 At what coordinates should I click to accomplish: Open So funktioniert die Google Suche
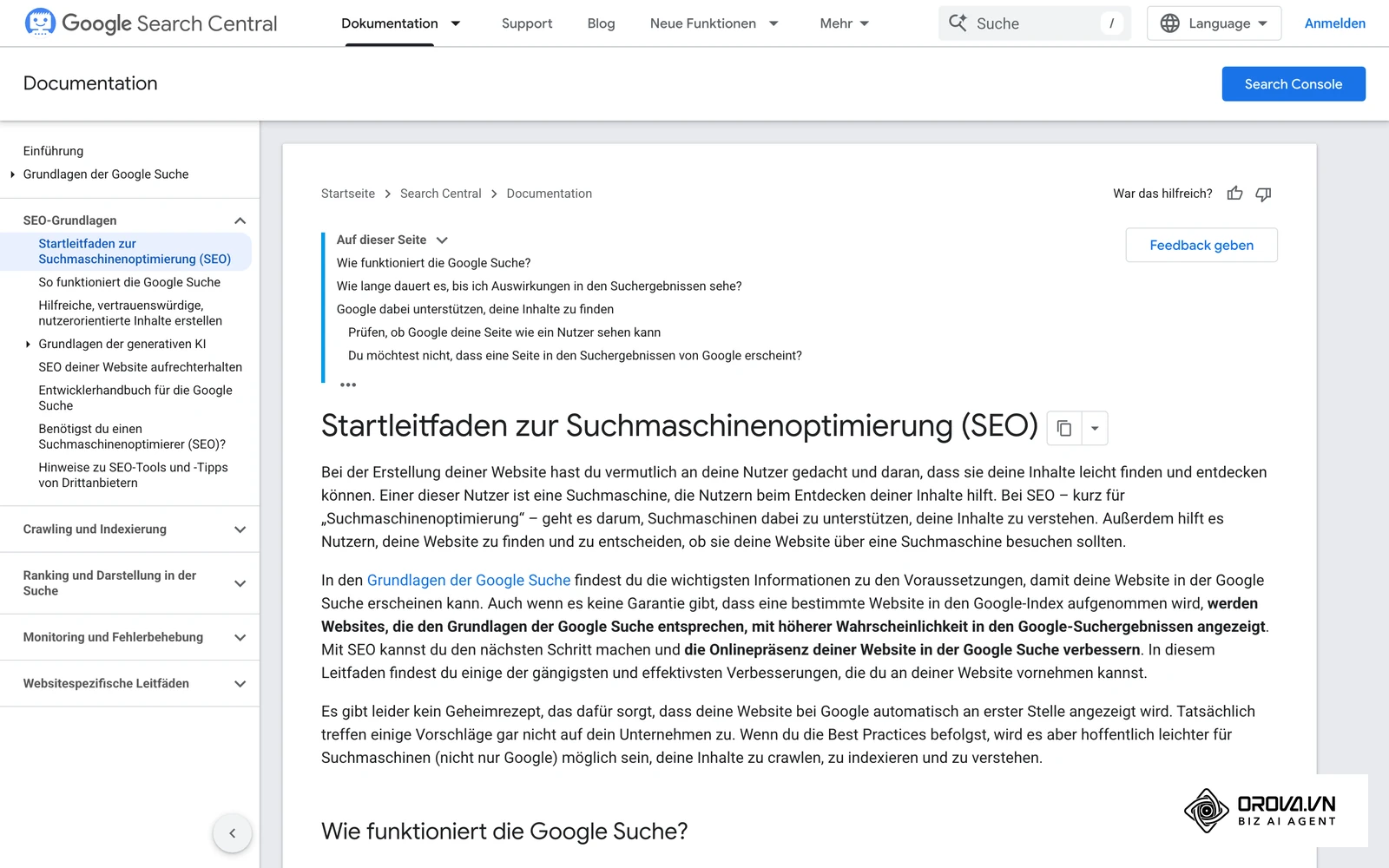coord(129,282)
